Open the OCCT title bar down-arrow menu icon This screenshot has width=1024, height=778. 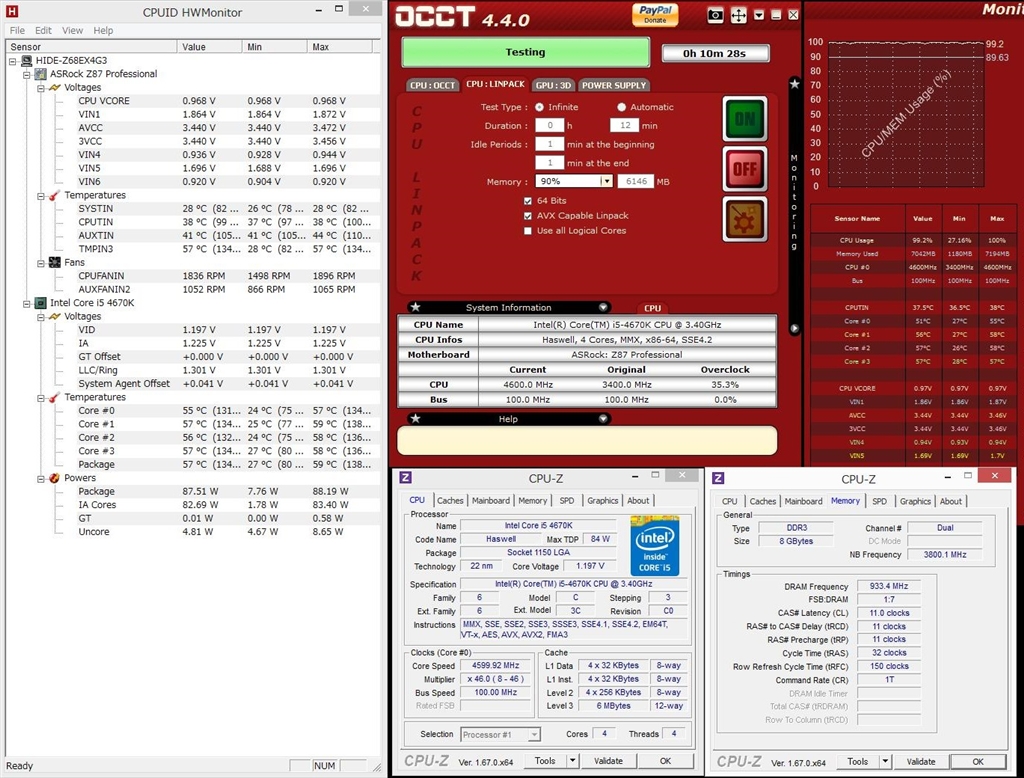click(759, 15)
